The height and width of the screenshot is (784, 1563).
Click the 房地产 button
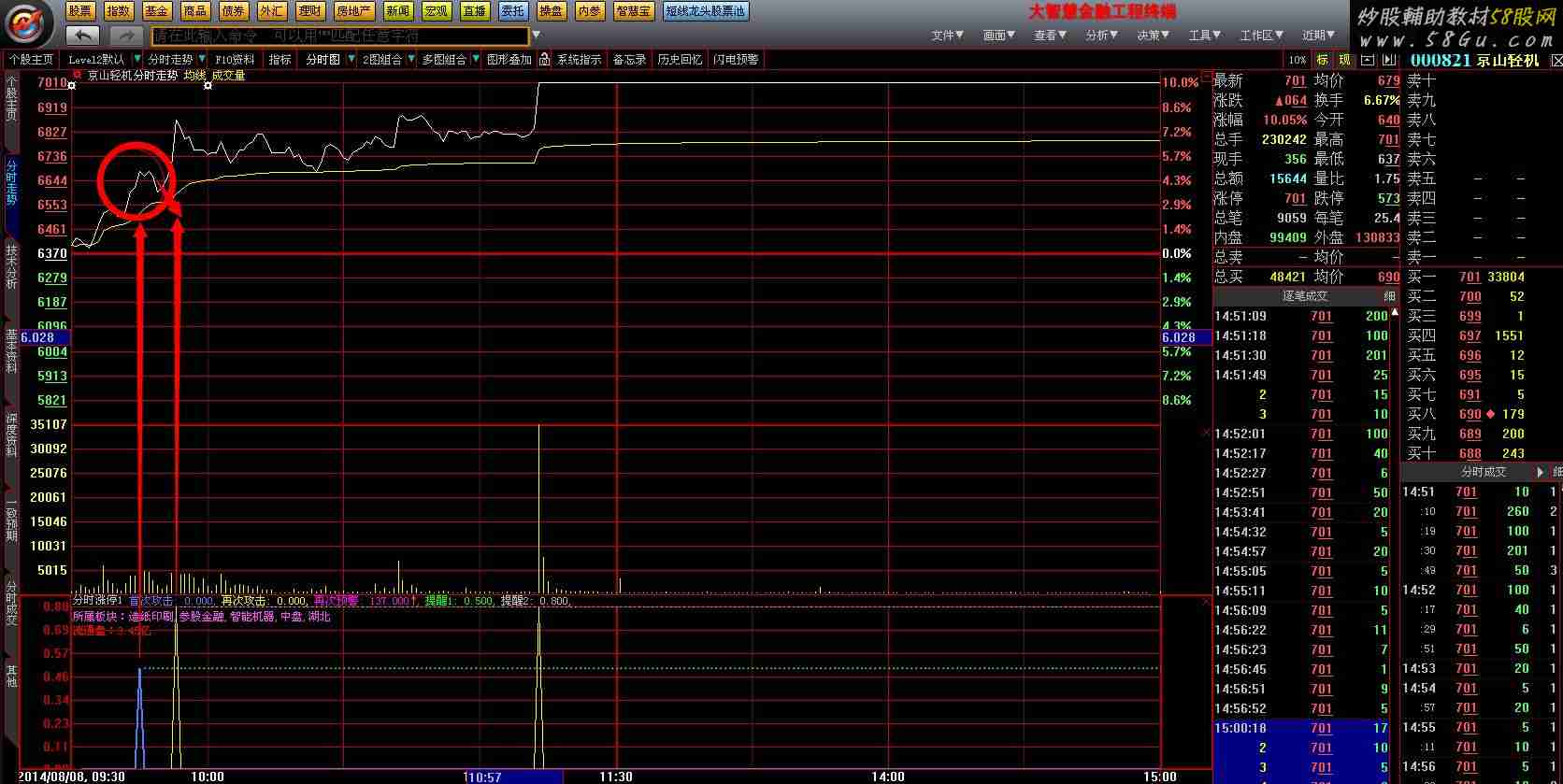[354, 11]
